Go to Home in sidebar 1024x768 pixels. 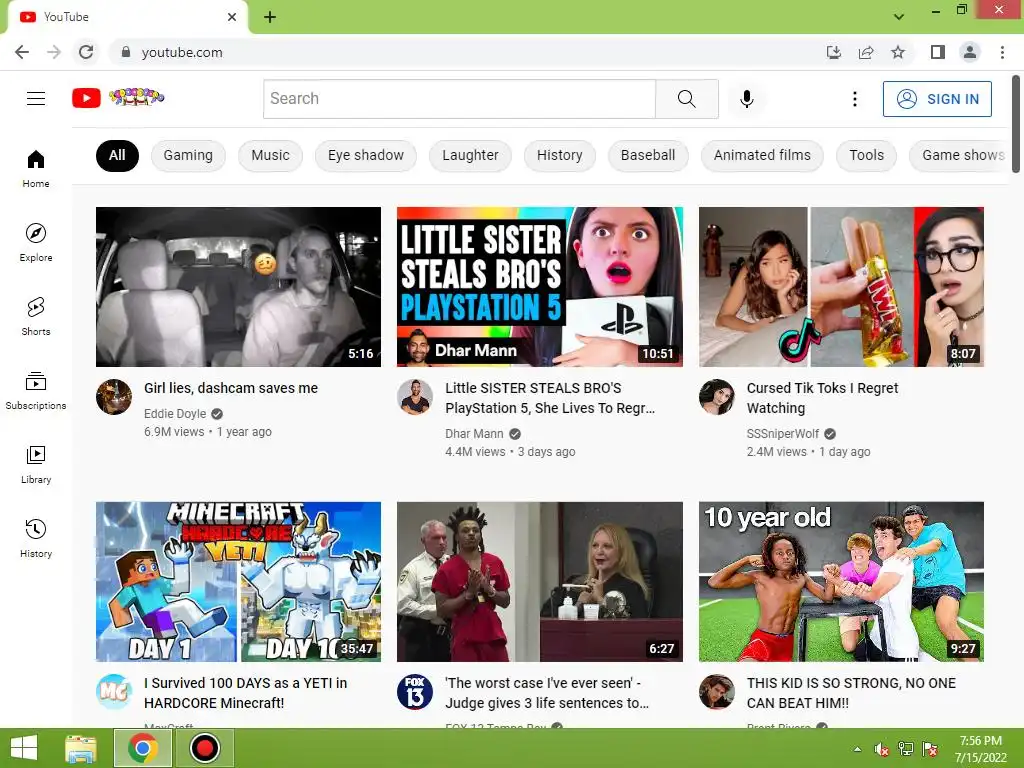tap(36, 168)
